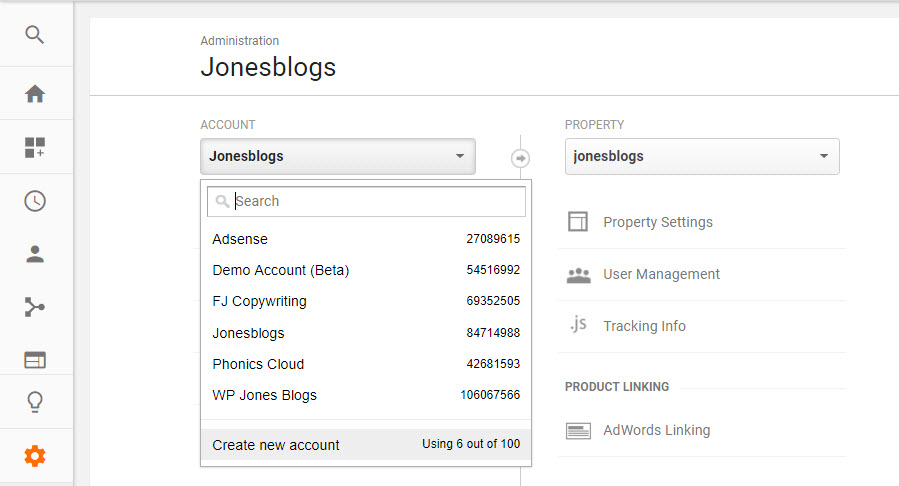Open the Admin gear icon
Image resolution: width=899 pixels, height=486 pixels.
pos(35,456)
